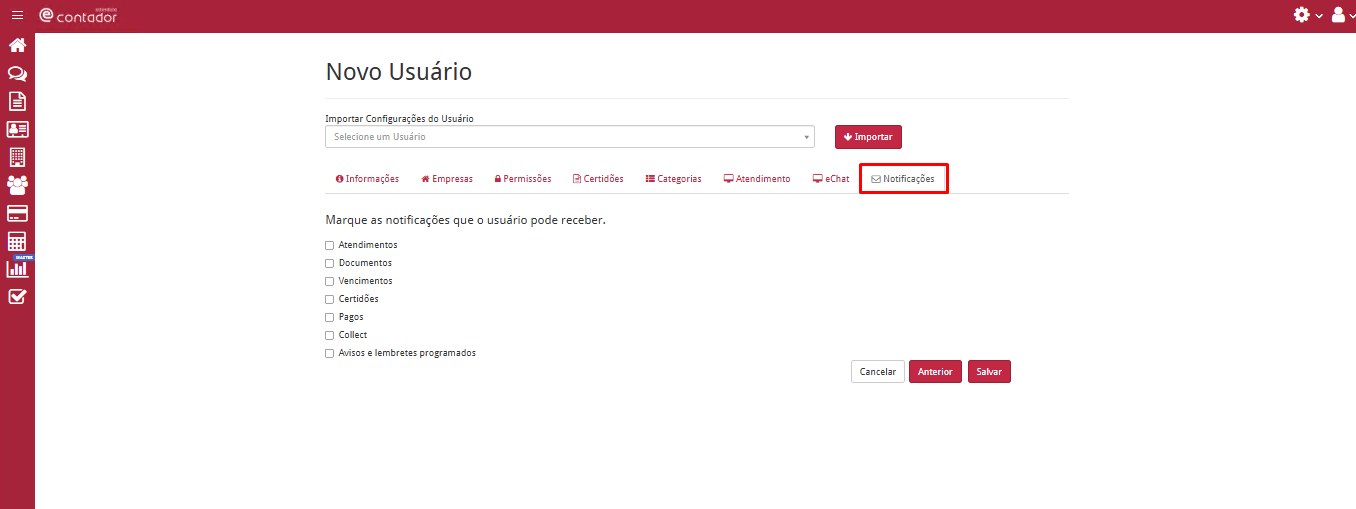Check the Certidões notification checkbox
Screen dimensions: 1356x509
[330, 299]
